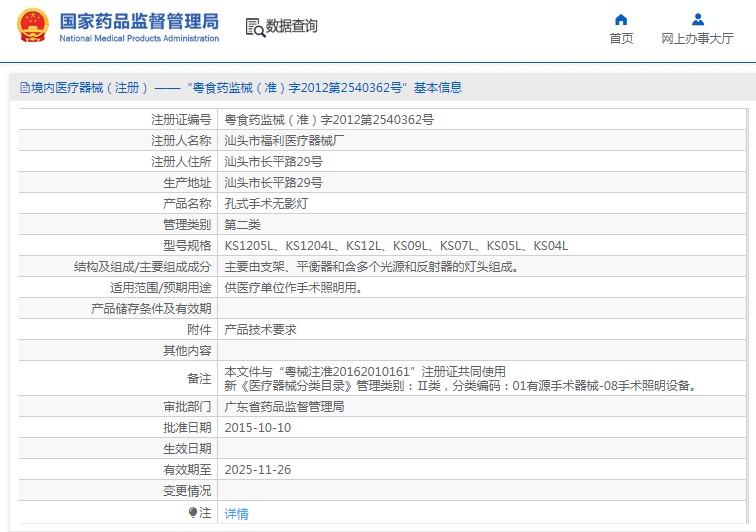The width and height of the screenshot is (756, 532).
Task: Select attachment text 产品技术要求
Action: pyautogui.click(x=260, y=329)
